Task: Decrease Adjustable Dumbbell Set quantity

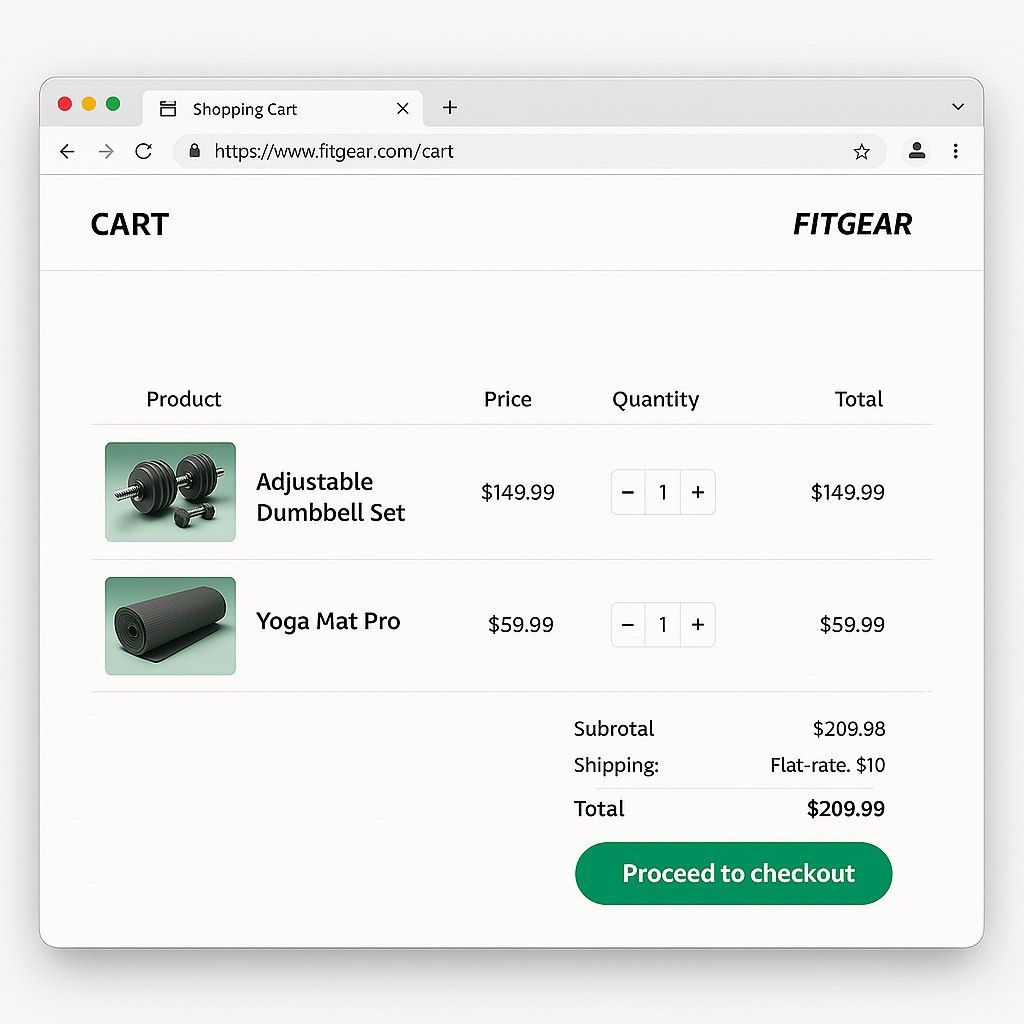Action: (628, 492)
